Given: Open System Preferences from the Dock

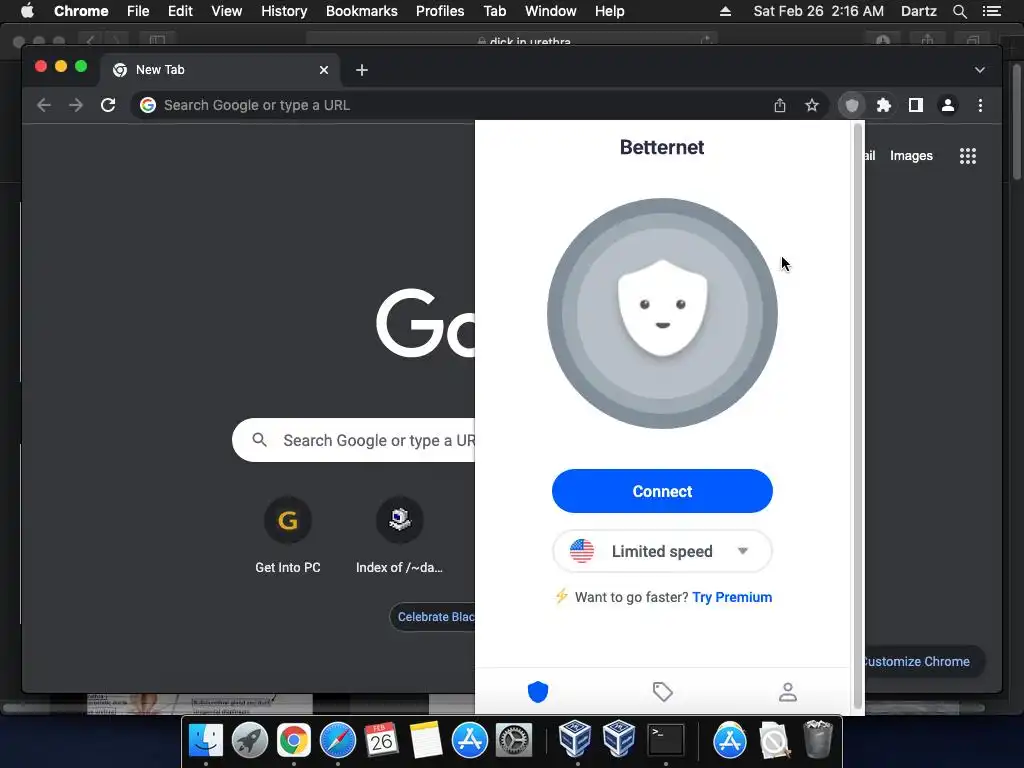Looking at the screenshot, I should pos(514,740).
